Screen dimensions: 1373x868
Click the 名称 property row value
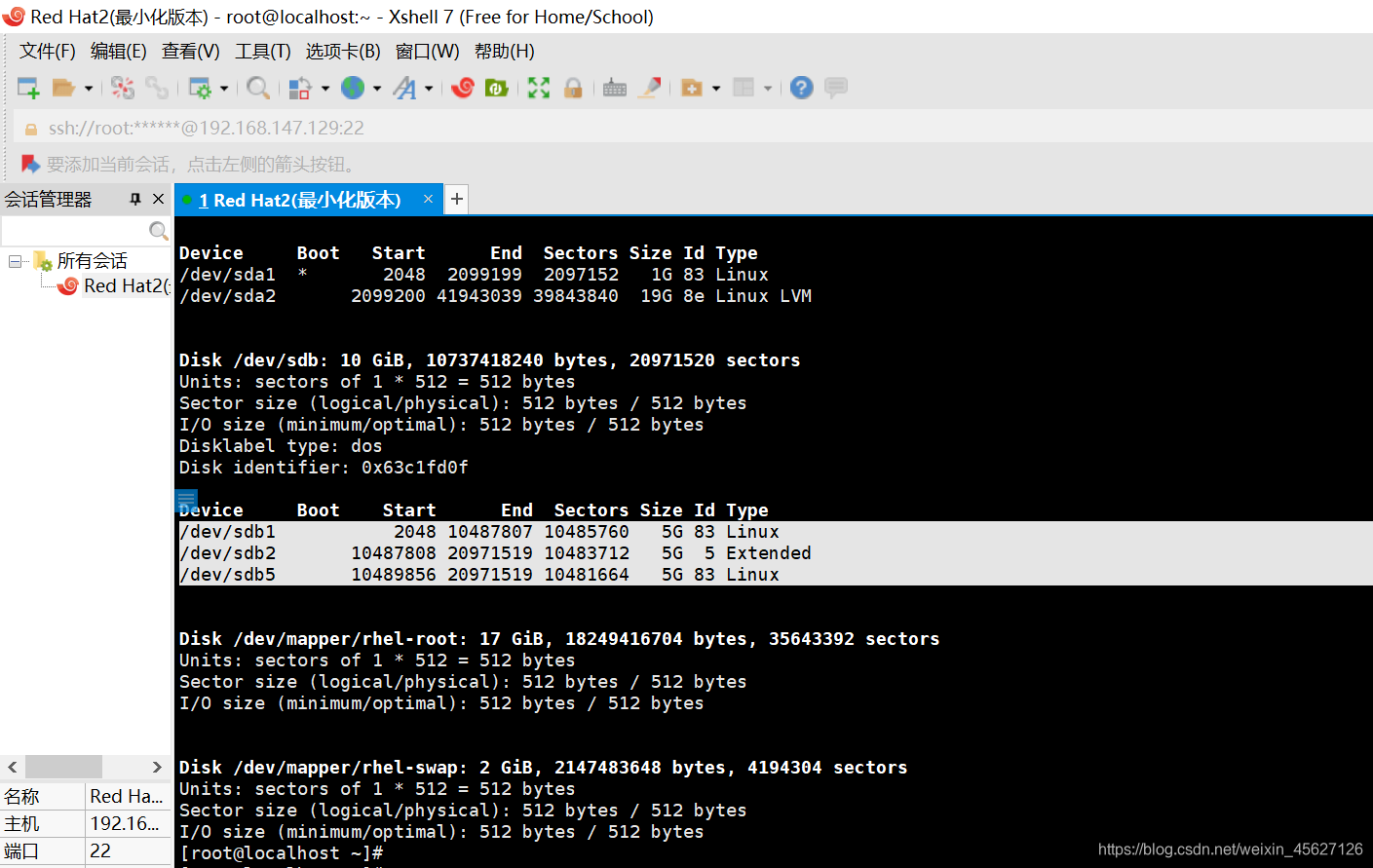pos(128,796)
